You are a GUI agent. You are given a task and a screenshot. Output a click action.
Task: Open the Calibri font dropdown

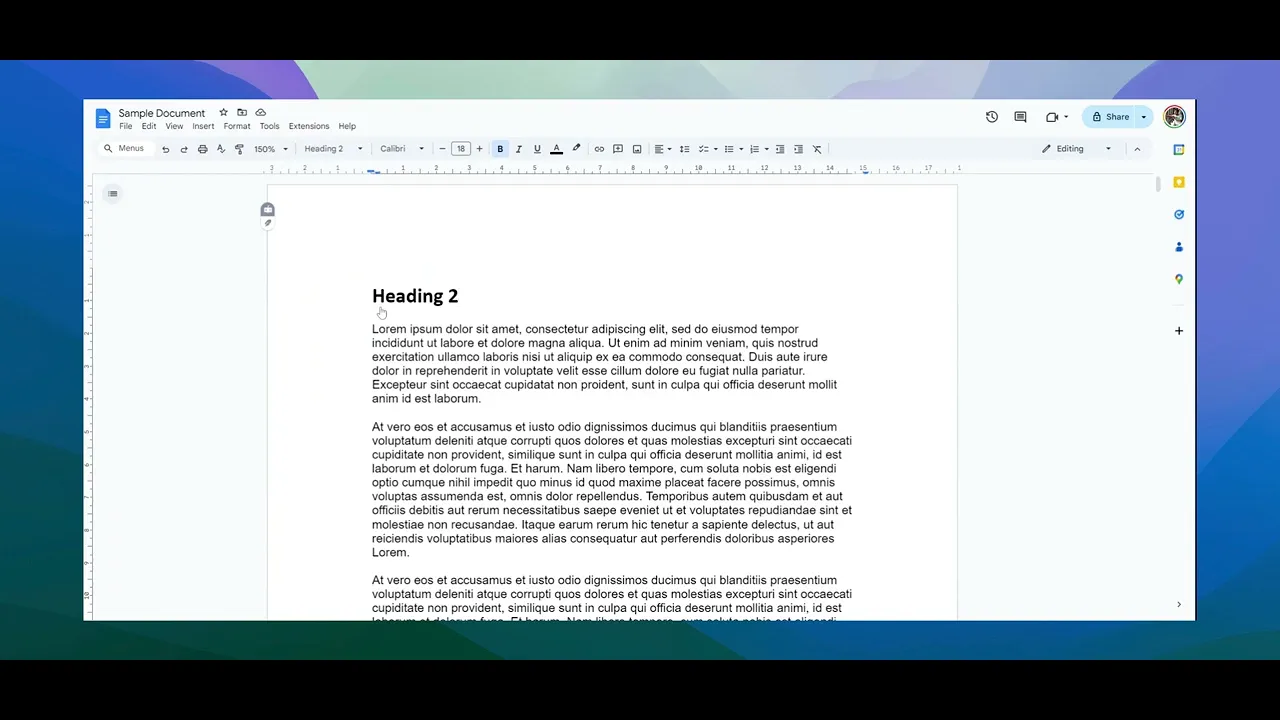click(x=402, y=149)
